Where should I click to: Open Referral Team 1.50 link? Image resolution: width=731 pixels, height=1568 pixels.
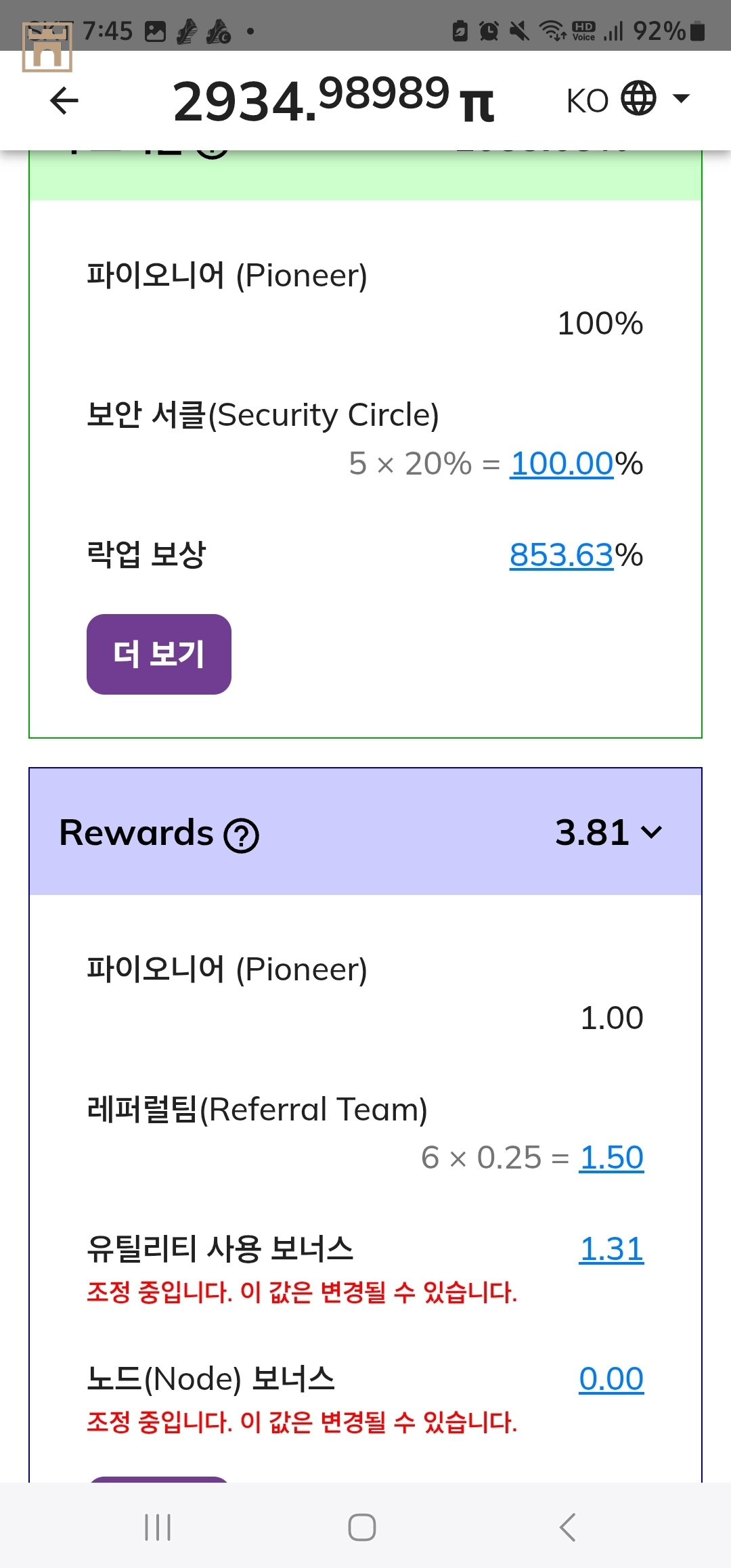tap(611, 1158)
